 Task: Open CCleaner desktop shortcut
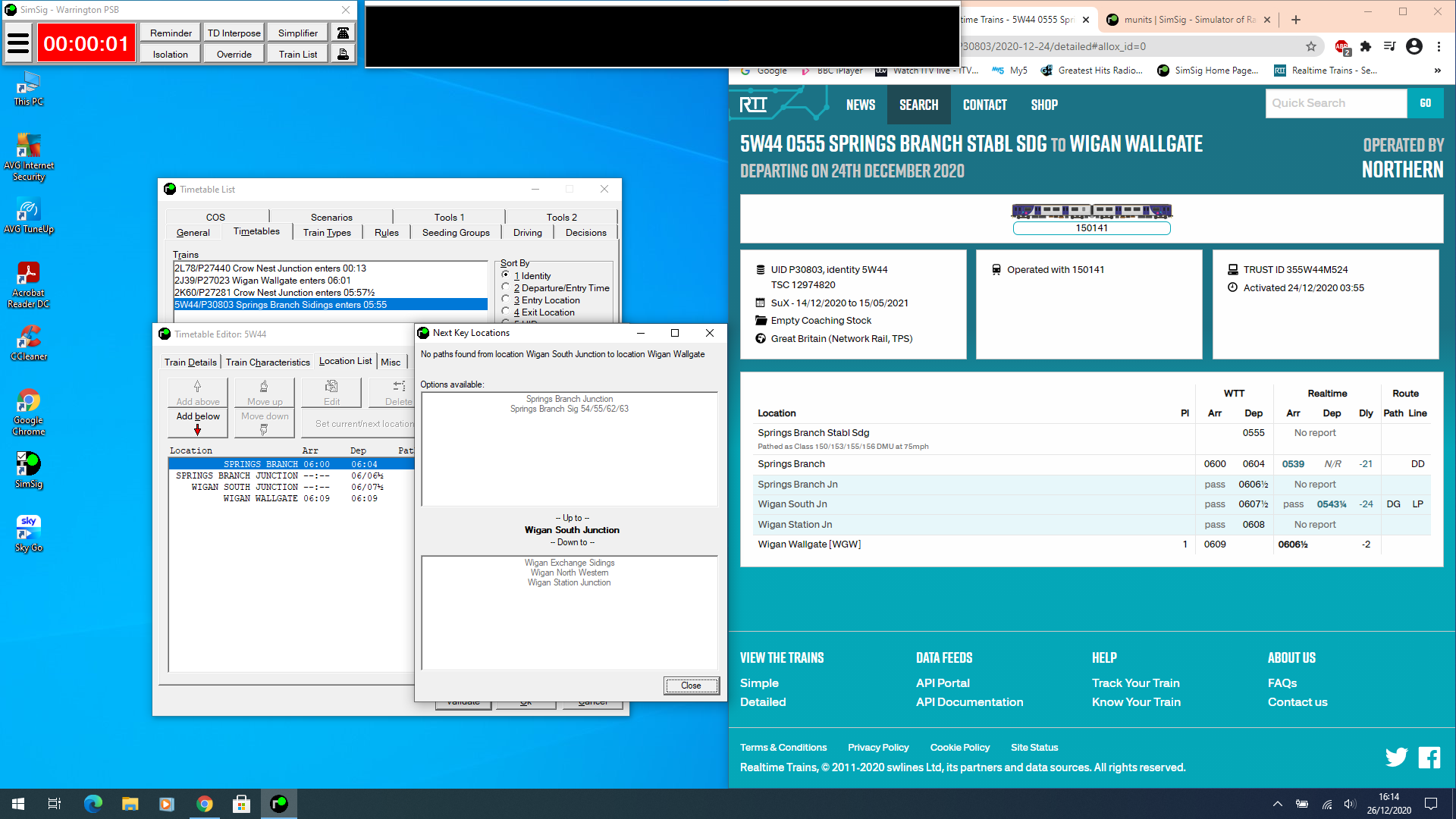29,344
